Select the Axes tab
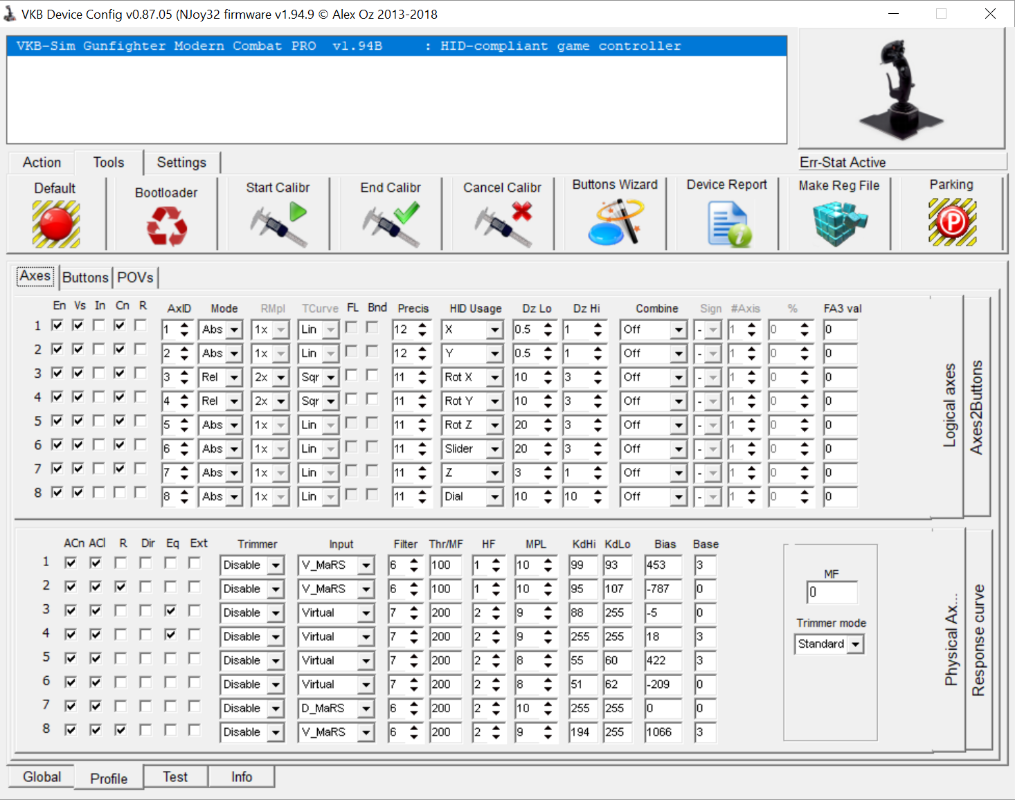The height and width of the screenshot is (800, 1015). tap(35, 276)
